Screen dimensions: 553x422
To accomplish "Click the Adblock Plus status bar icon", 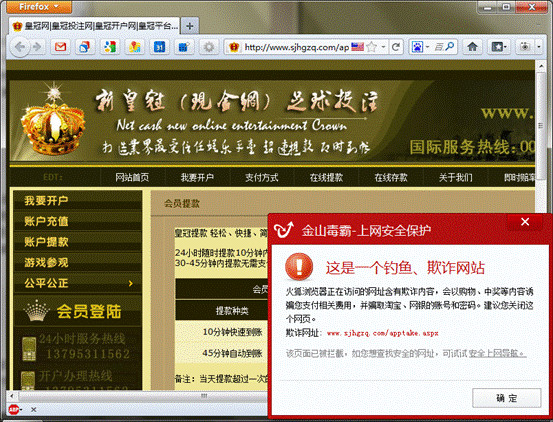I will tap(13, 409).
